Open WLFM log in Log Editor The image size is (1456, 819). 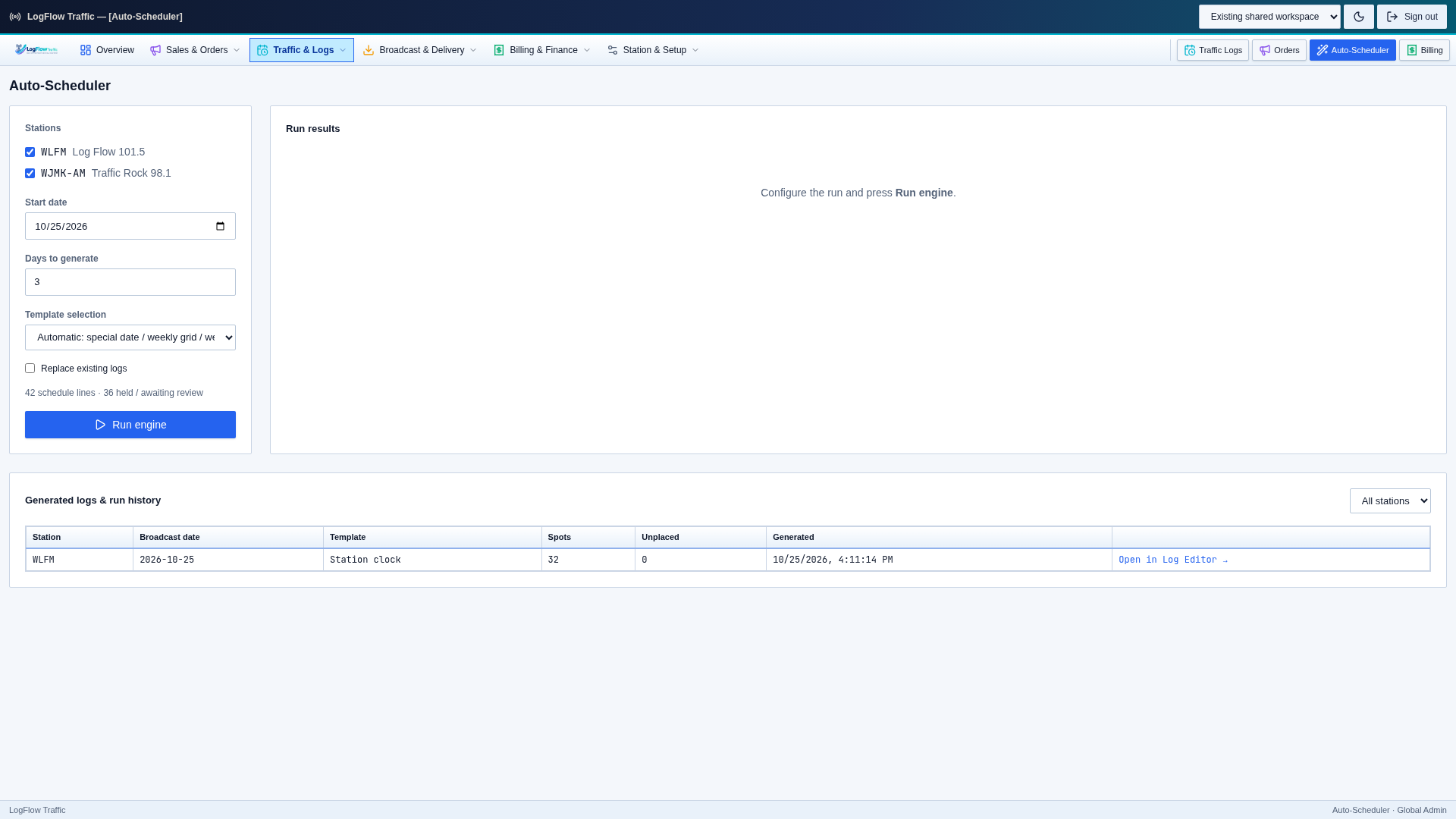(x=1173, y=560)
